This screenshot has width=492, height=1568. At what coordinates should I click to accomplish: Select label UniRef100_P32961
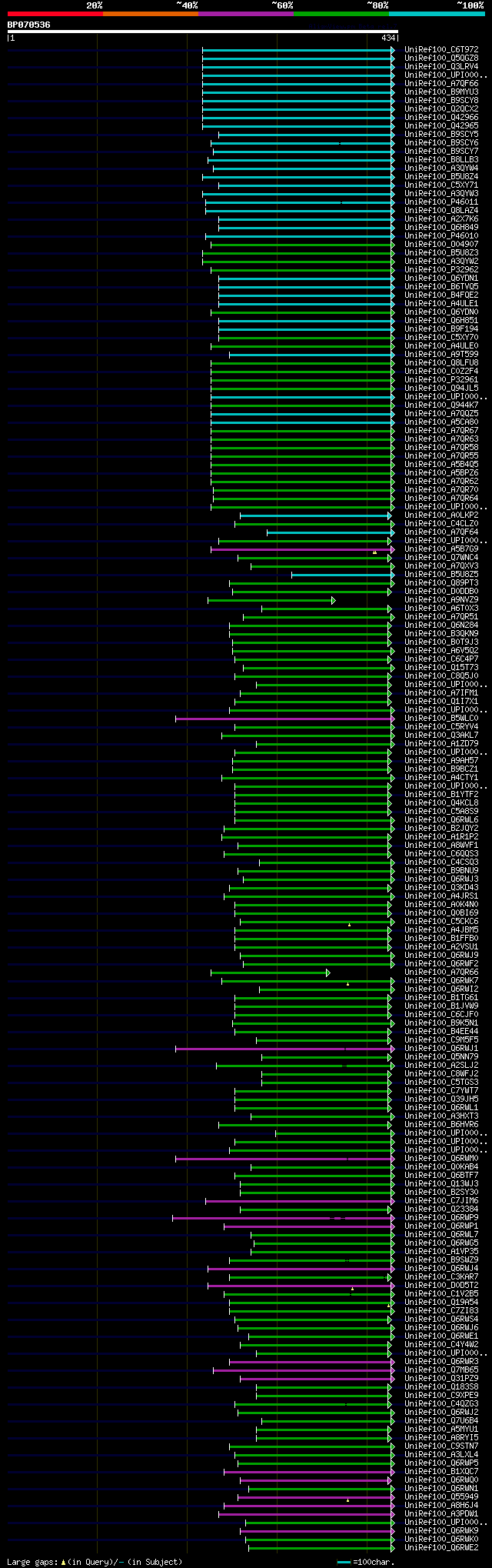pos(441,380)
